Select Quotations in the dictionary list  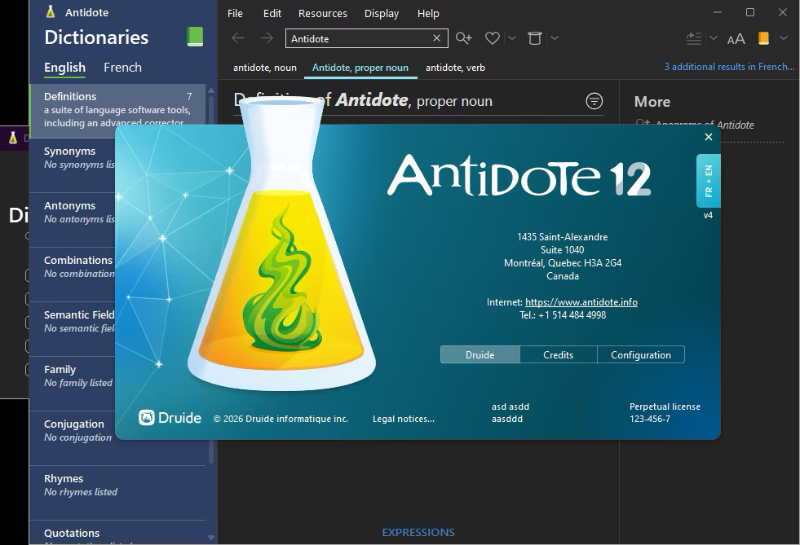(118, 533)
